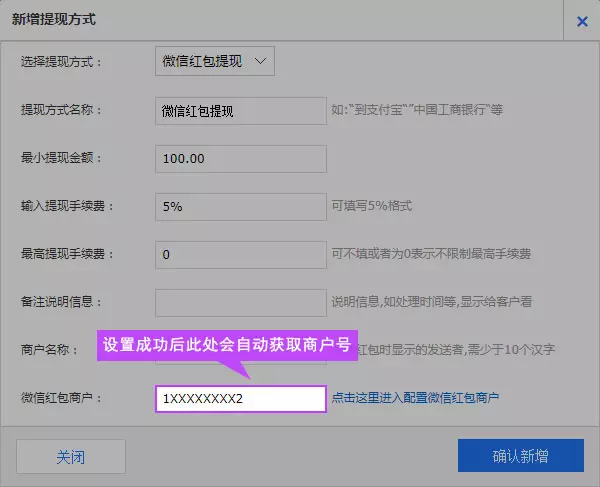Screen dimensions: 600x487
Task: Click the 确认新增 button
Action: (521, 456)
